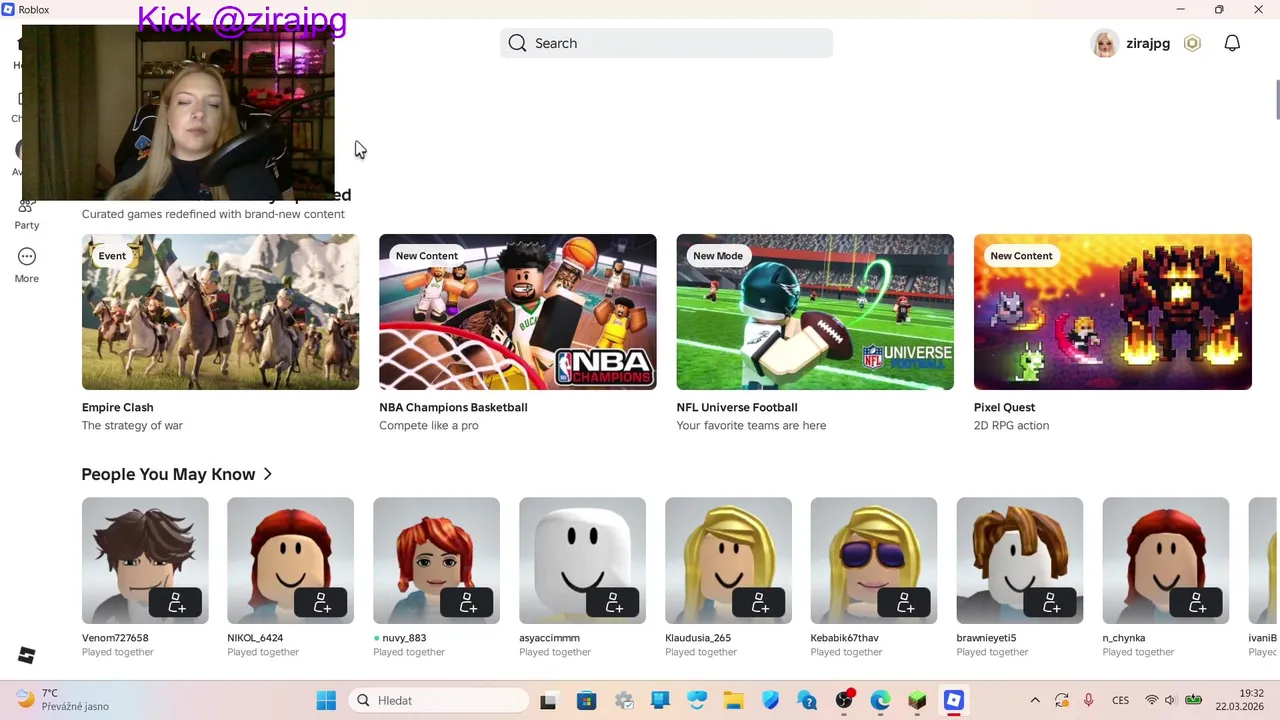Add Kebabik67thav as friend
1280x720 pixels.
coord(905,603)
